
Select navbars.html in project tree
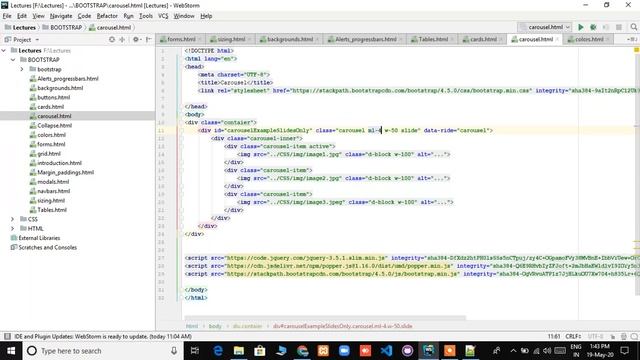click(53, 191)
